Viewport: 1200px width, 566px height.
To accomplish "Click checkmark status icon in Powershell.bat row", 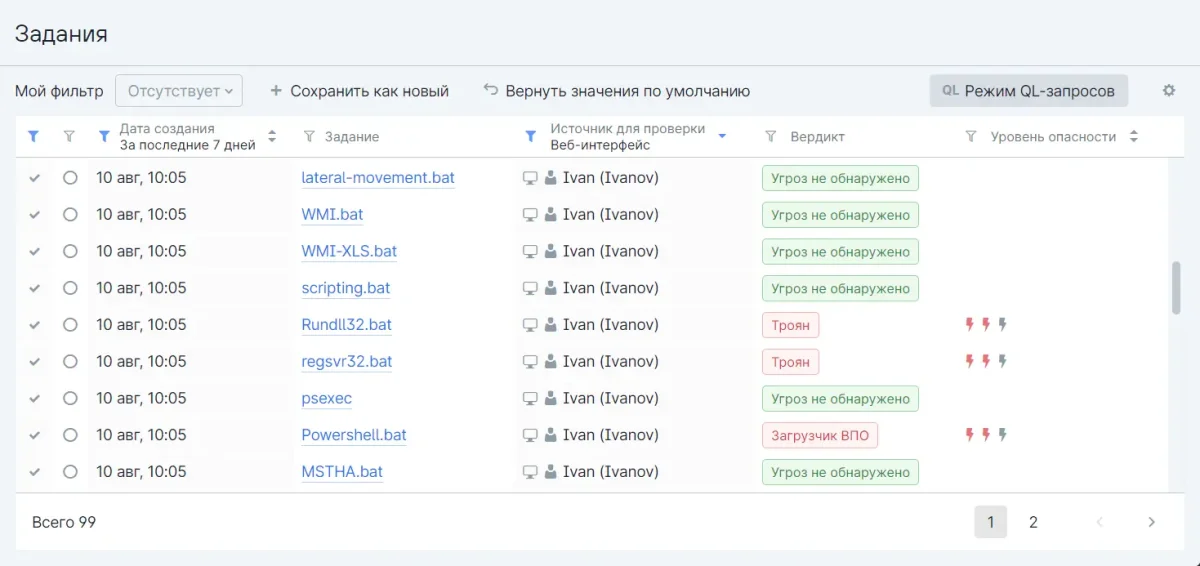I will tap(35, 435).
